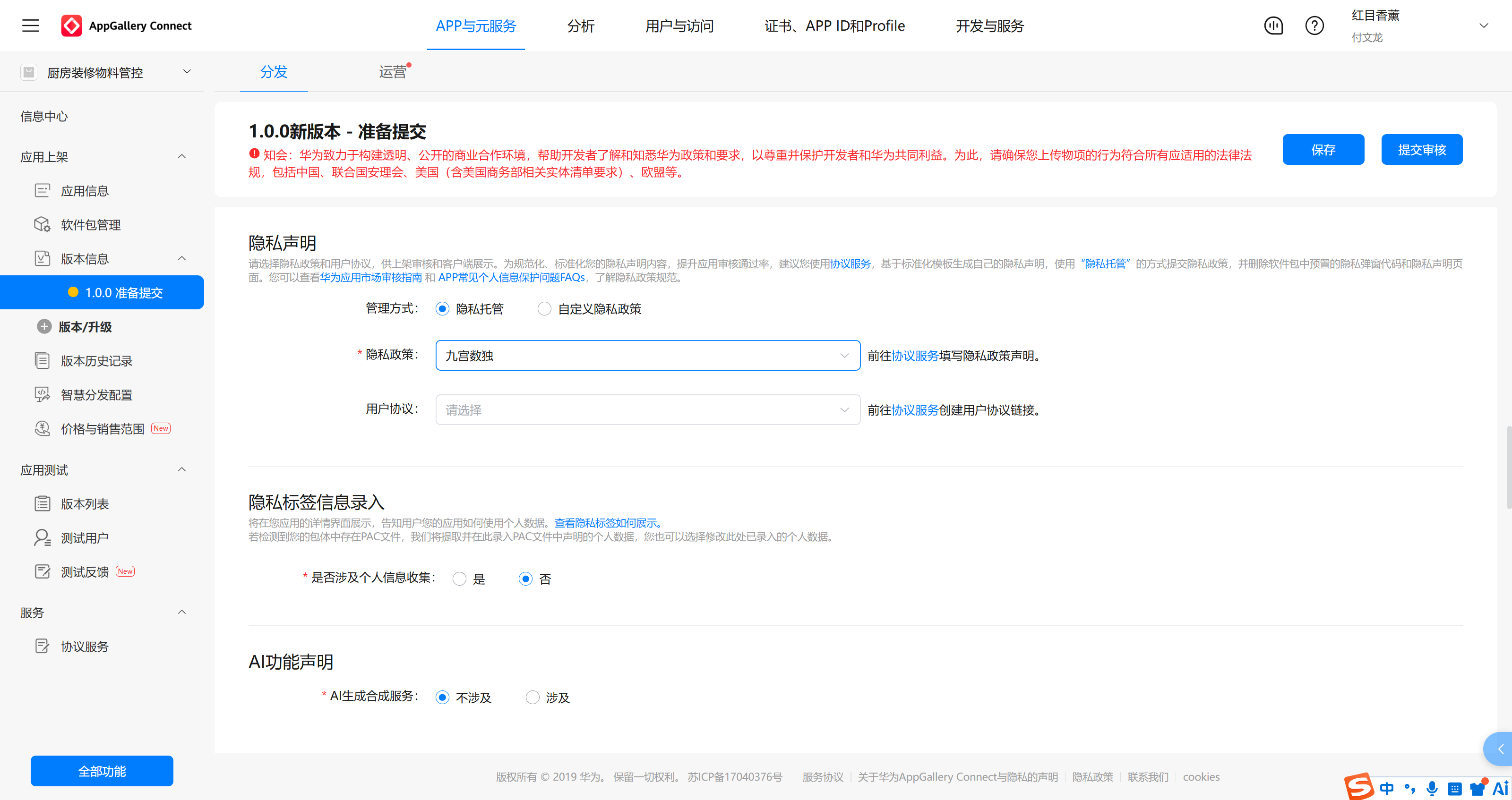Viewport: 1512px width, 800px height.
Task: Click the 协议服务 document icon
Action: (42, 647)
